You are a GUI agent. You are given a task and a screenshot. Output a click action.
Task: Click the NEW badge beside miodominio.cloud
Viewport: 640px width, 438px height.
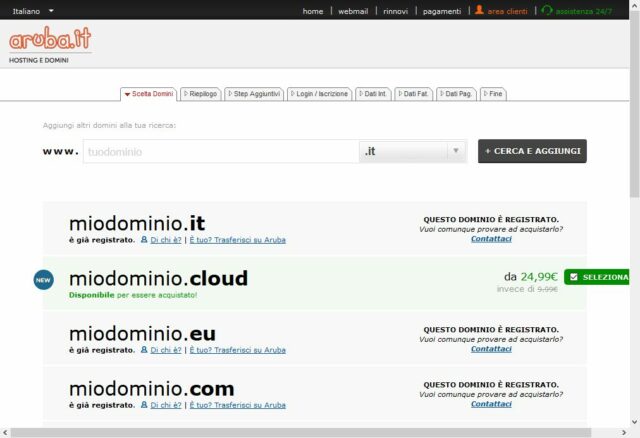(x=44, y=279)
